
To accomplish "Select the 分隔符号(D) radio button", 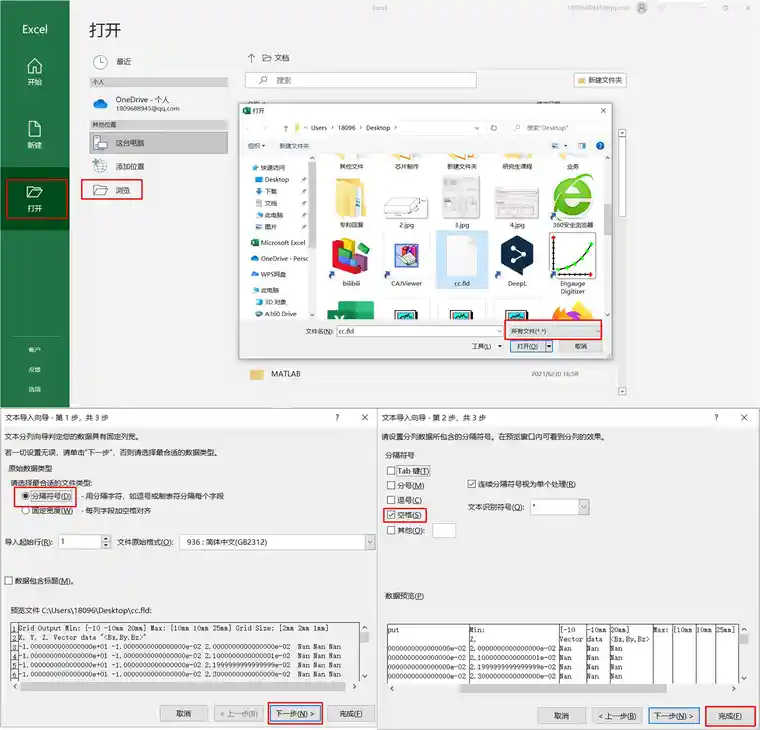I will [25, 496].
